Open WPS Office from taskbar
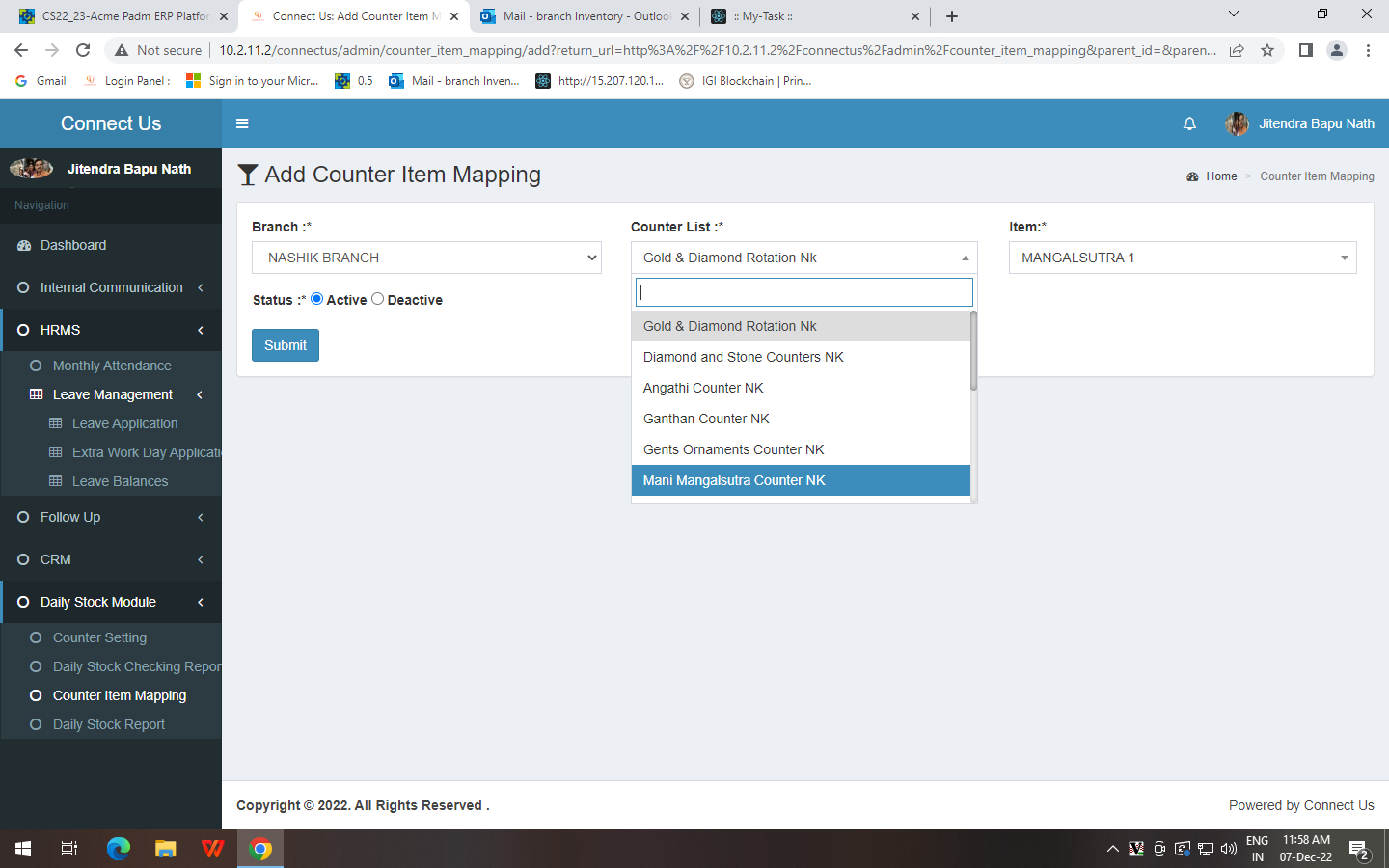Image resolution: width=1389 pixels, height=868 pixels. point(213,849)
